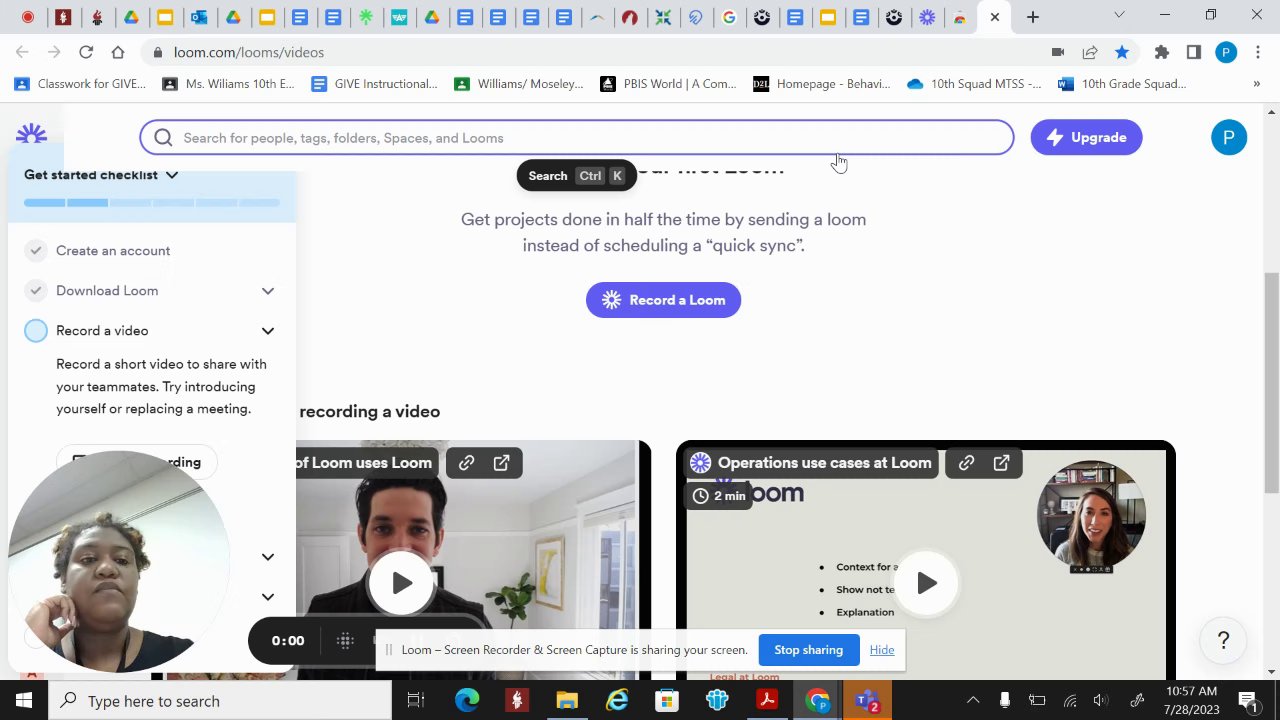Viewport: 1280px width, 720px height.
Task: Click the Loom search input field
Action: coord(577,138)
